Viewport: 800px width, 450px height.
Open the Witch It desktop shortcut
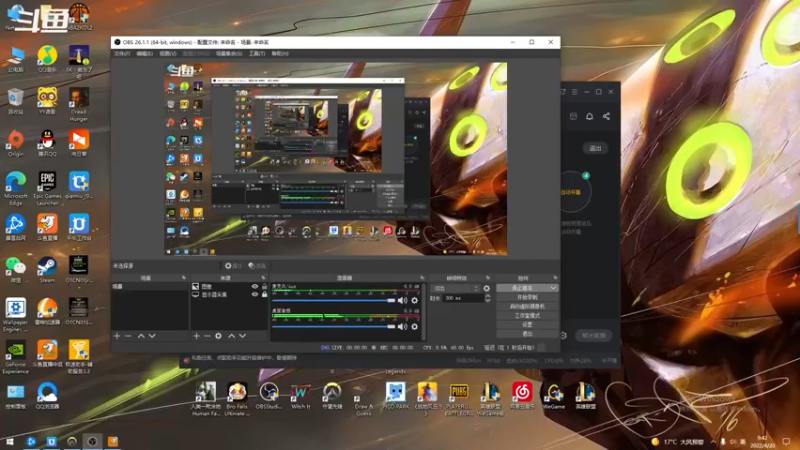tap(301, 396)
